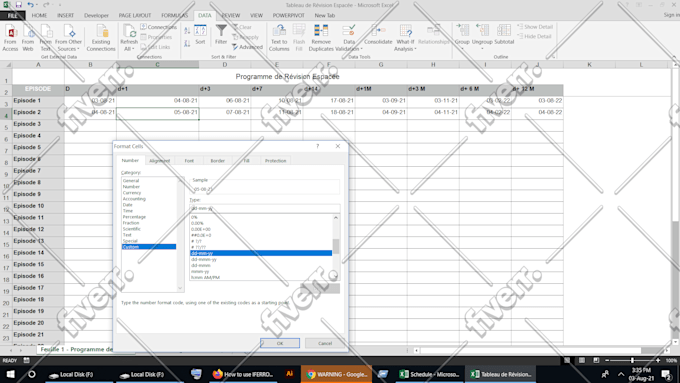The height and width of the screenshot is (383, 680).
Task: Select Currency category
Action: click(132, 193)
